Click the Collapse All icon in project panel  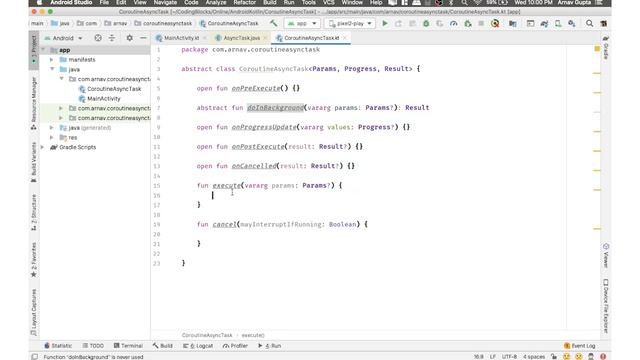click(x=112, y=38)
